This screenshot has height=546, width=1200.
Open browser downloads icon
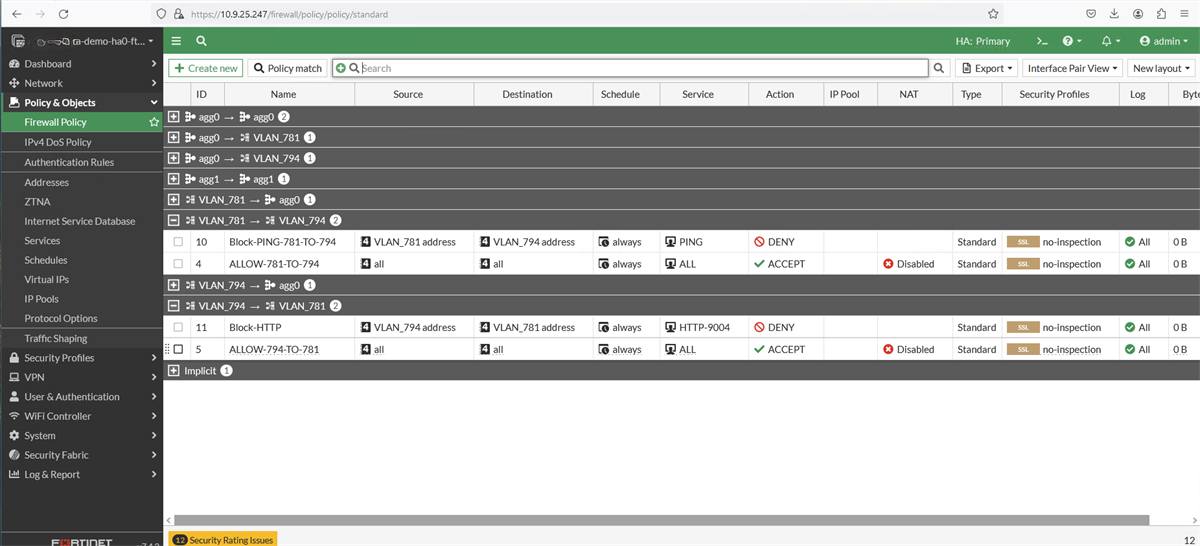[1115, 14]
